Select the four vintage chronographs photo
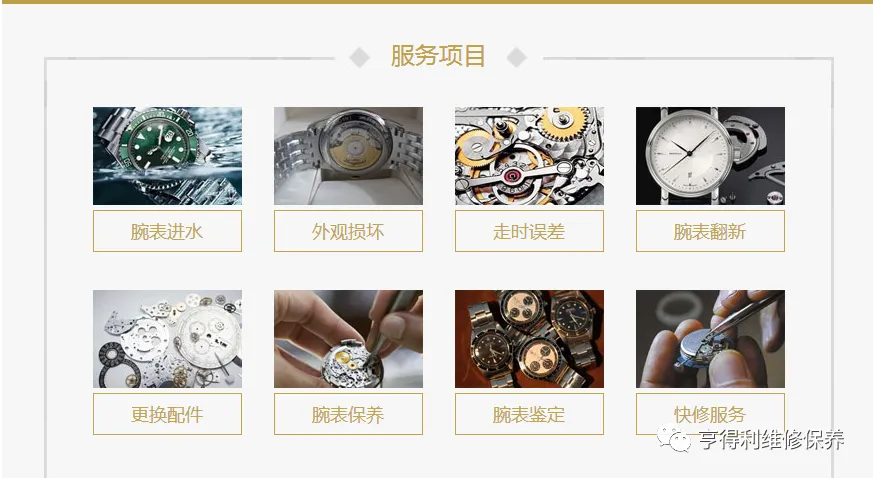The image size is (873, 478). (529, 339)
